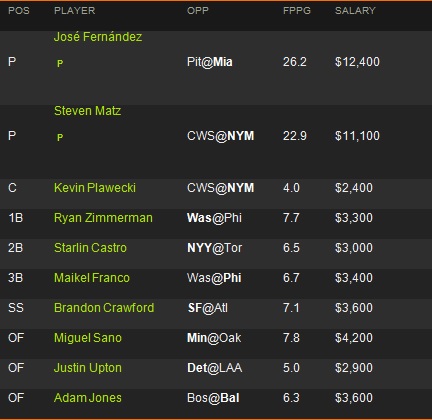This screenshot has height=420, width=432.
Task: Open Steven Matz player profile
Action: pos(87,111)
